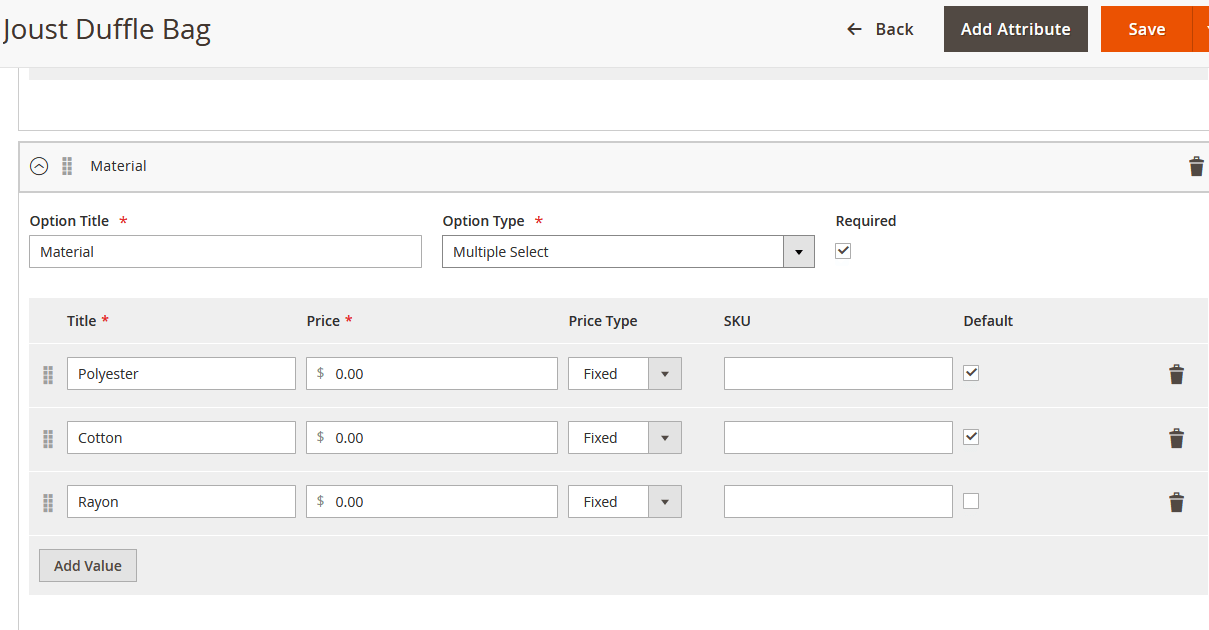Save the product changes

[x=1146, y=29]
